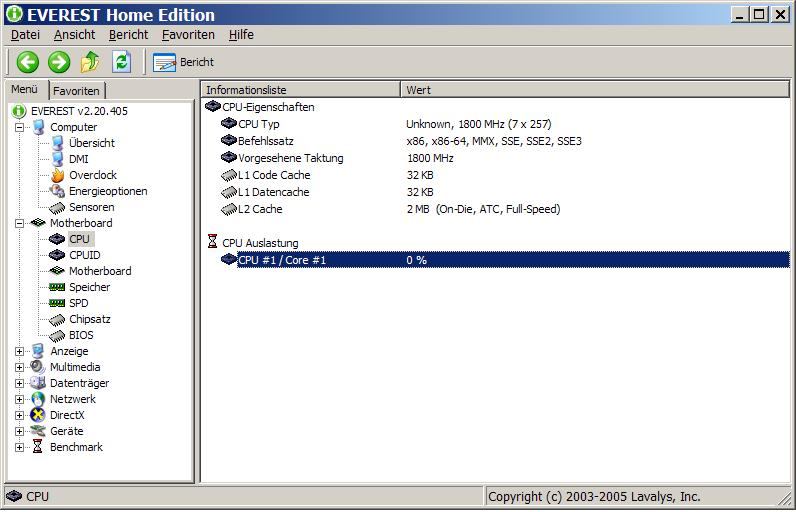This screenshot has width=796, height=512.
Task: Select the CPU item in tree
Action: (x=79, y=239)
